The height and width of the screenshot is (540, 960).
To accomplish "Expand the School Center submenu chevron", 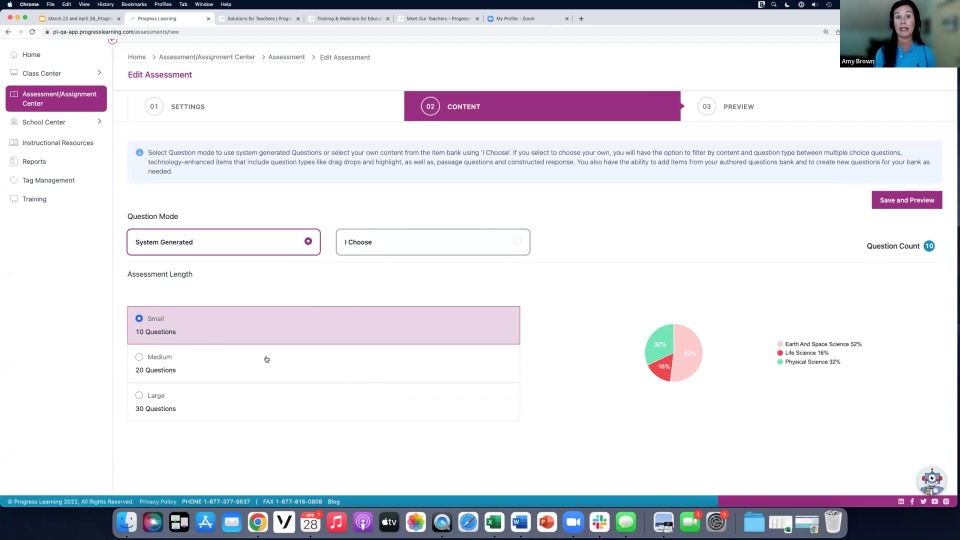I will tap(99, 122).
